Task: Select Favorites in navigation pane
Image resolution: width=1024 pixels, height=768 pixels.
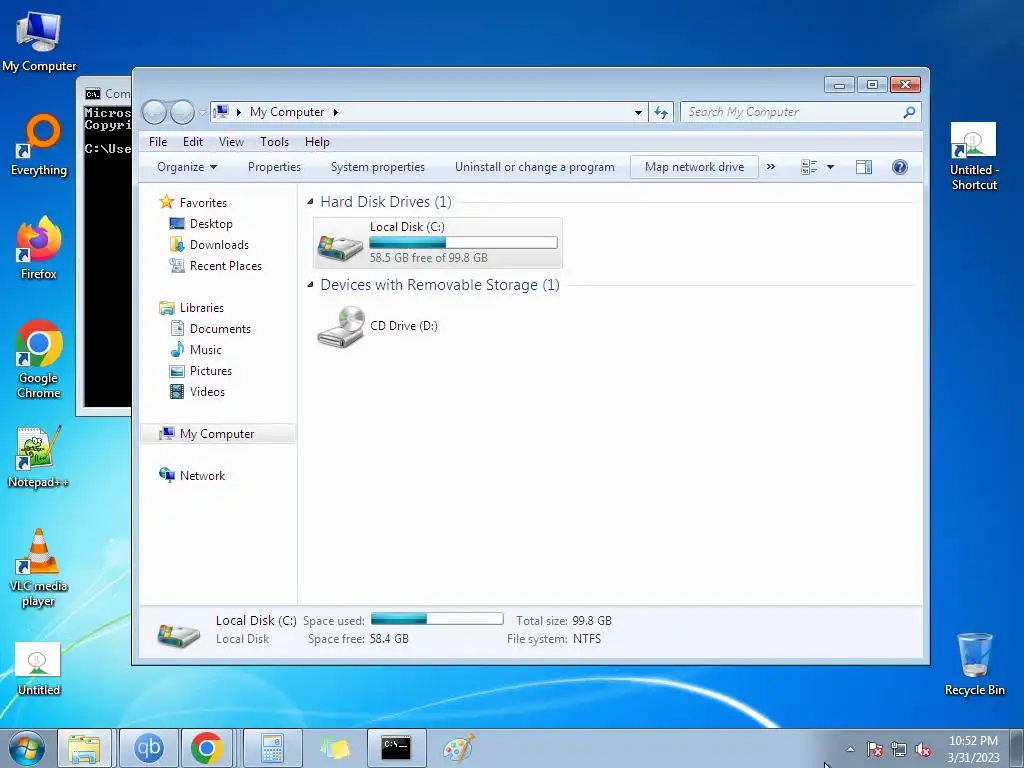Action: click(x=203, y=202)
